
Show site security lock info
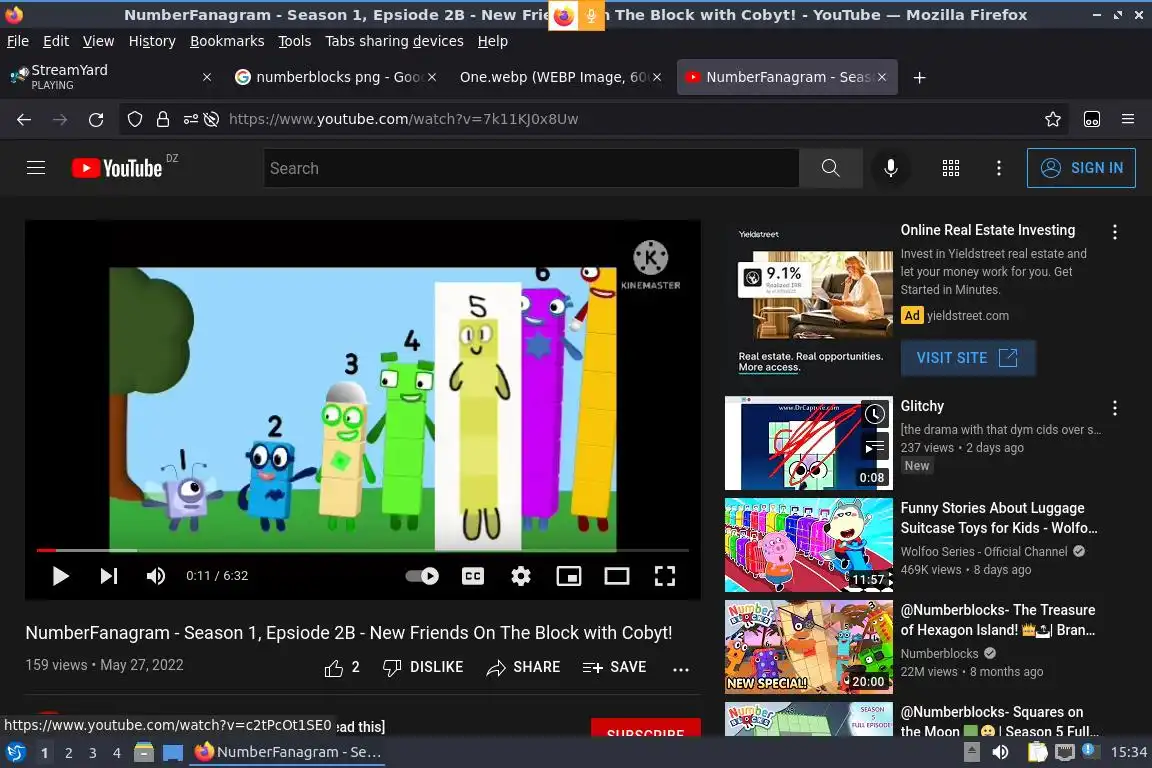[162, 119]
